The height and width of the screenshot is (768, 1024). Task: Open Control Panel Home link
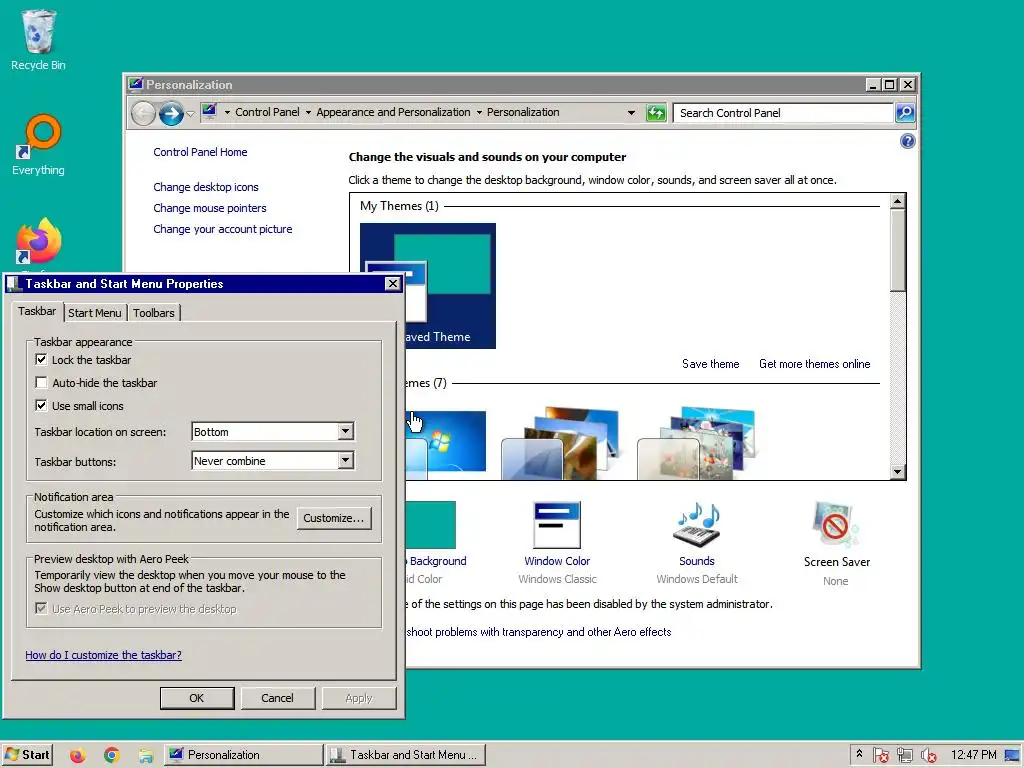pos(200,152)
